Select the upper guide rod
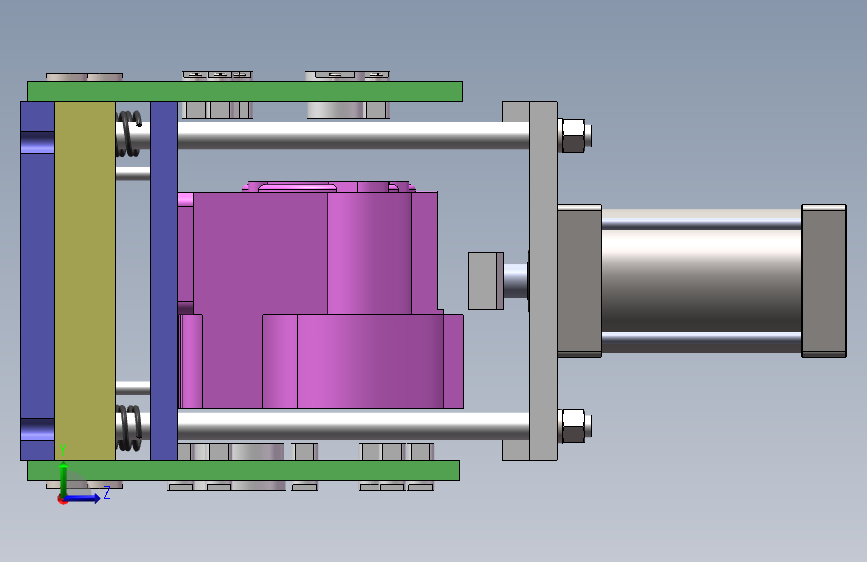Screen dimensions: 867x562 [x=353, y=135]
